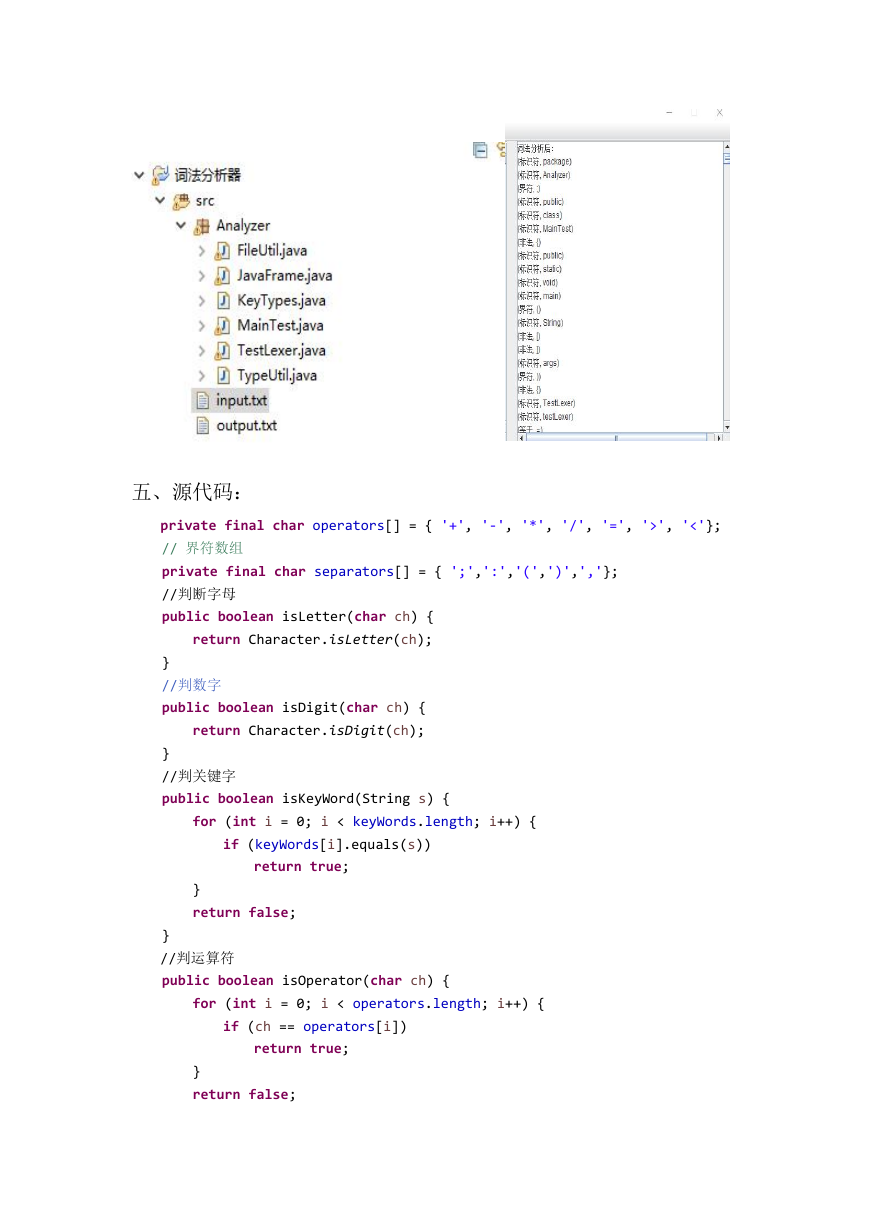Viewport: 869px width, 1228px height.
Task: Click the JavaFrame.java file icon
Action: click(223, 276)
